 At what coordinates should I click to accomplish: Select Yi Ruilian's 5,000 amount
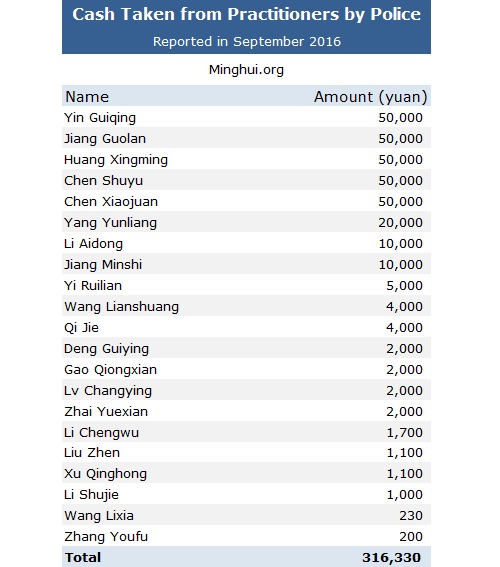[404, 286]
